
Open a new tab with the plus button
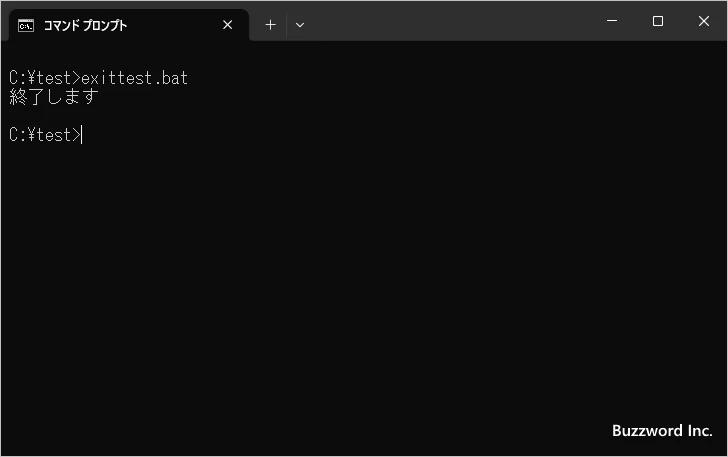click(x=270, y=25)
